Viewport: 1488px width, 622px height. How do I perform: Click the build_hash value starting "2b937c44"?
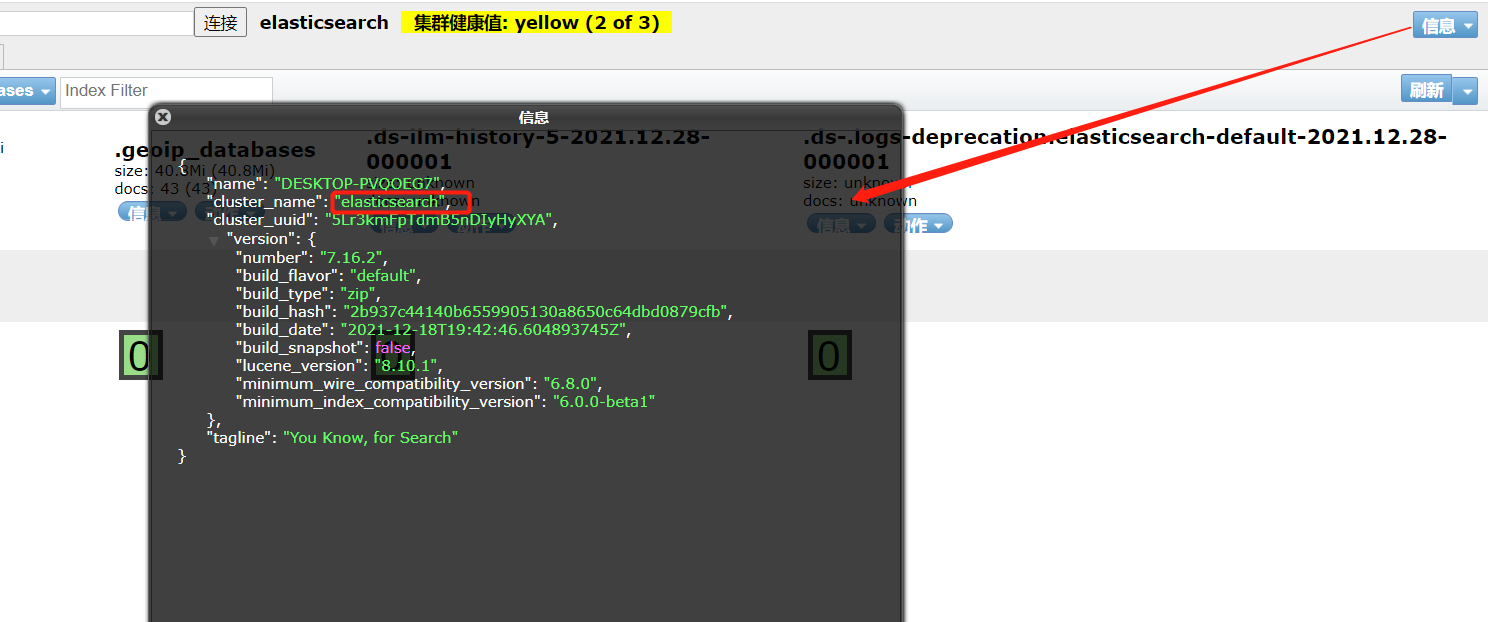[535, 312]
